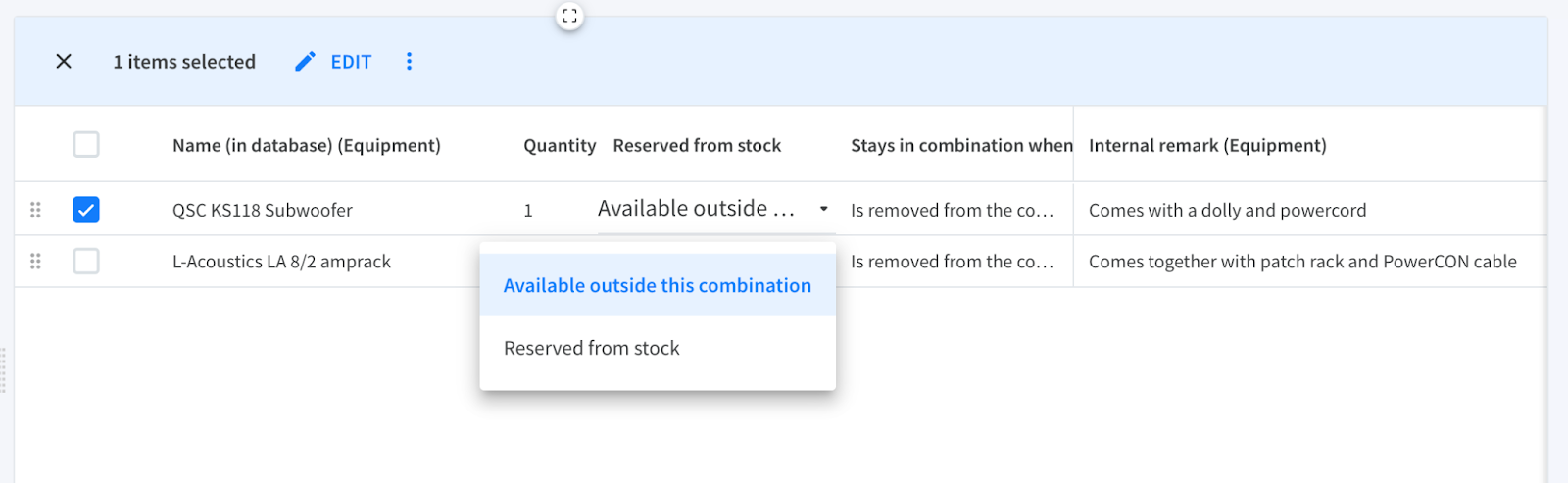
Task: Click drag handle of L-Acoustics LA 8/2 amprack row
Action: click(x=35, y=262)
